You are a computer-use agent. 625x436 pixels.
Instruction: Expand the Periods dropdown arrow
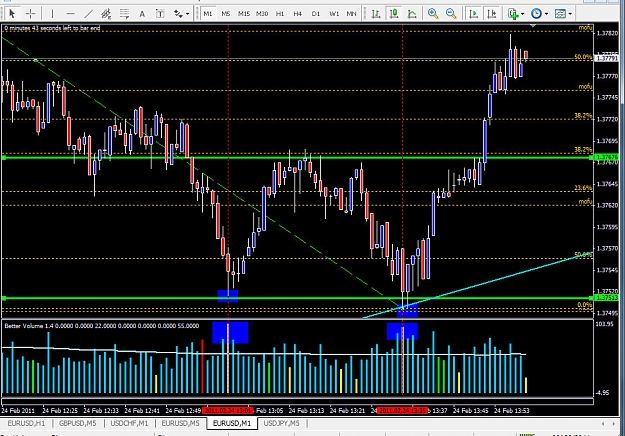tap(546, 14)
